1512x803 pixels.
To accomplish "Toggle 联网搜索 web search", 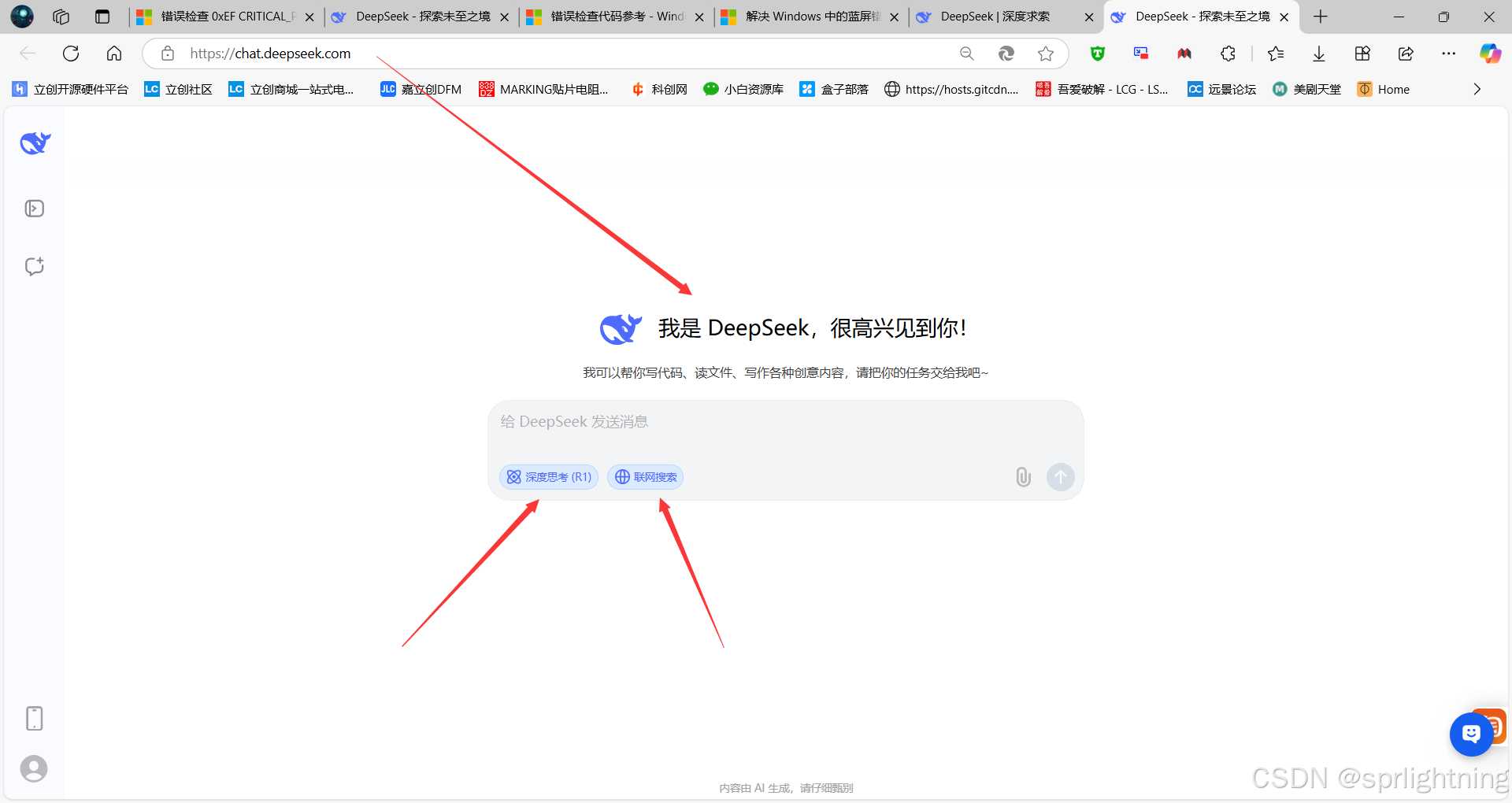I will click(646, 477).
